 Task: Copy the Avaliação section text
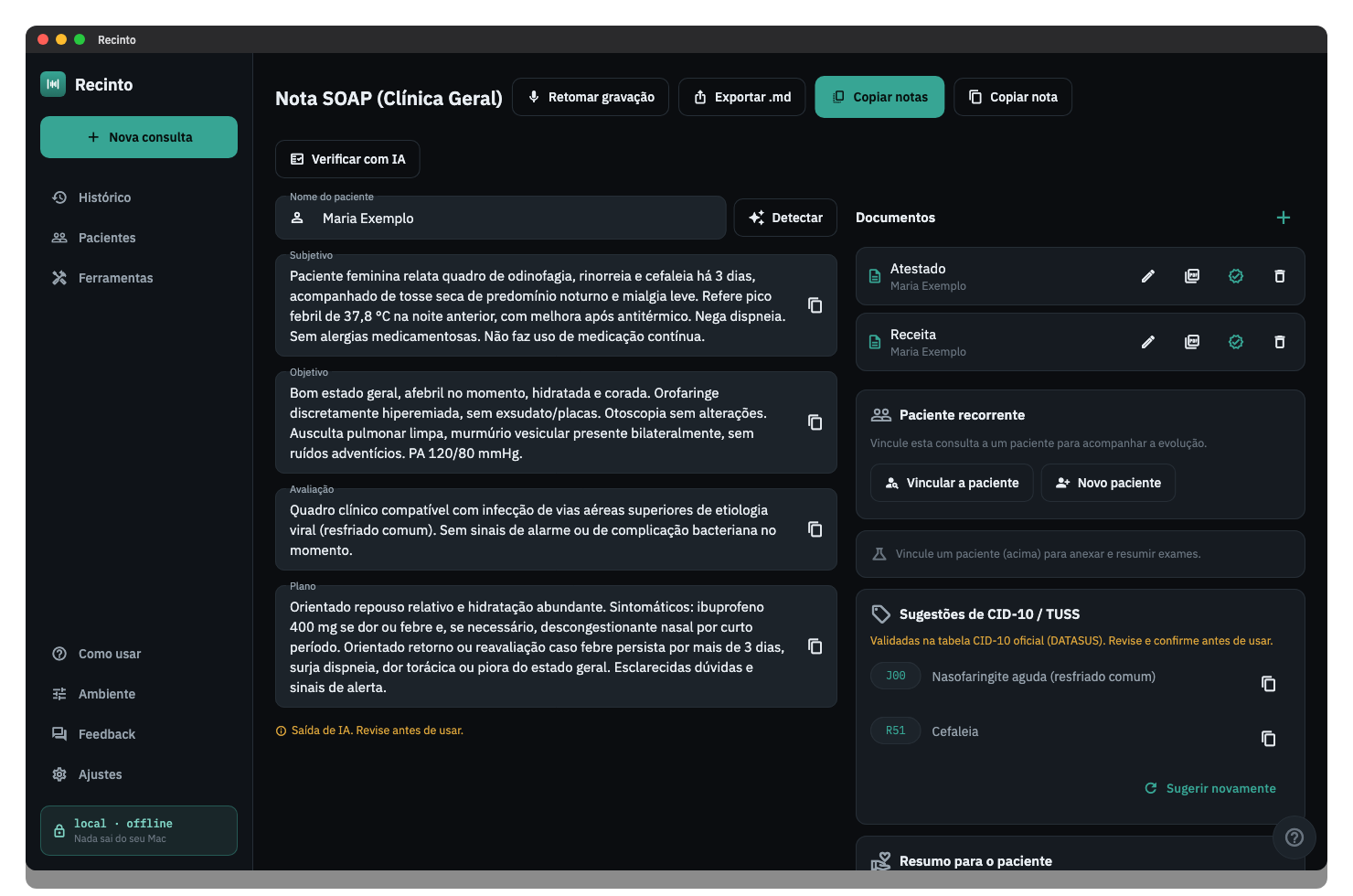pyautogui.click(x=815, y=529)
